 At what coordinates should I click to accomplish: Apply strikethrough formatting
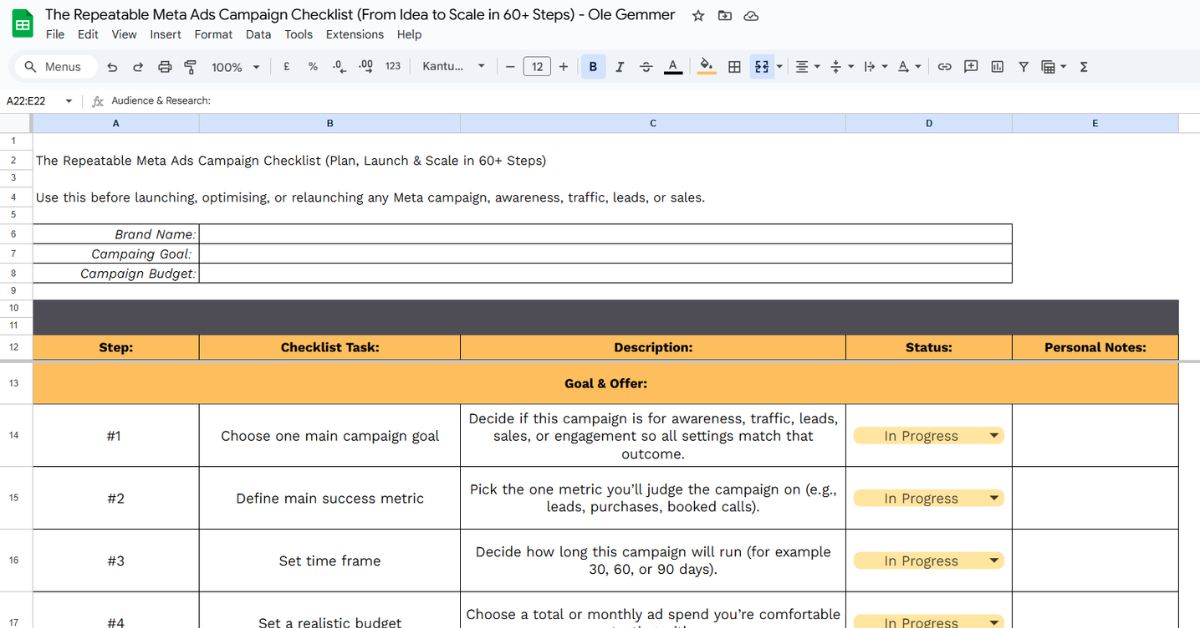pos(646,67)
